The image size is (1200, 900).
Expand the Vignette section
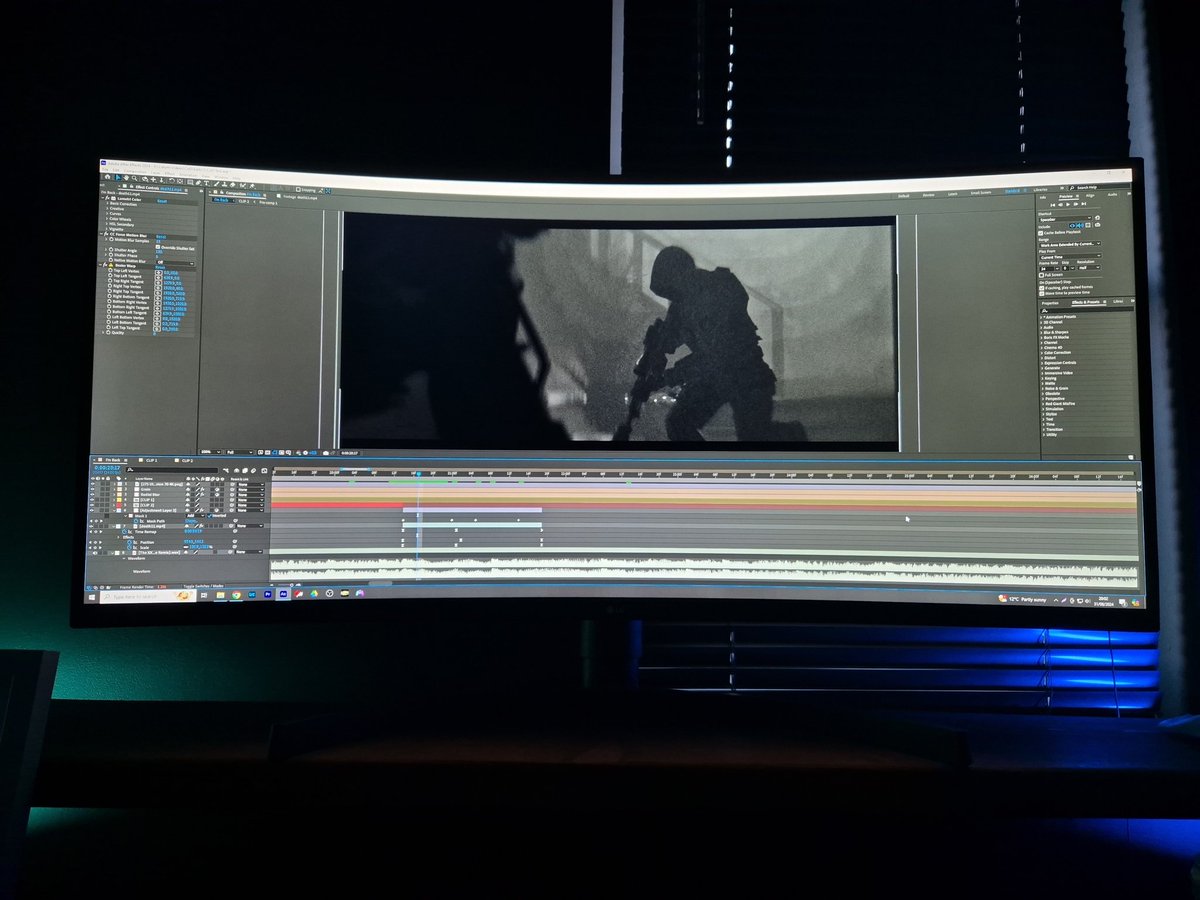(107, 229)
